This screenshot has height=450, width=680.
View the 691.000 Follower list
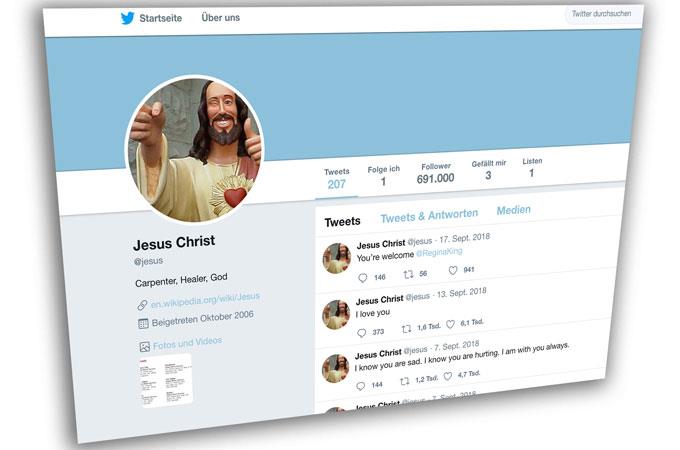coord(435,173)
